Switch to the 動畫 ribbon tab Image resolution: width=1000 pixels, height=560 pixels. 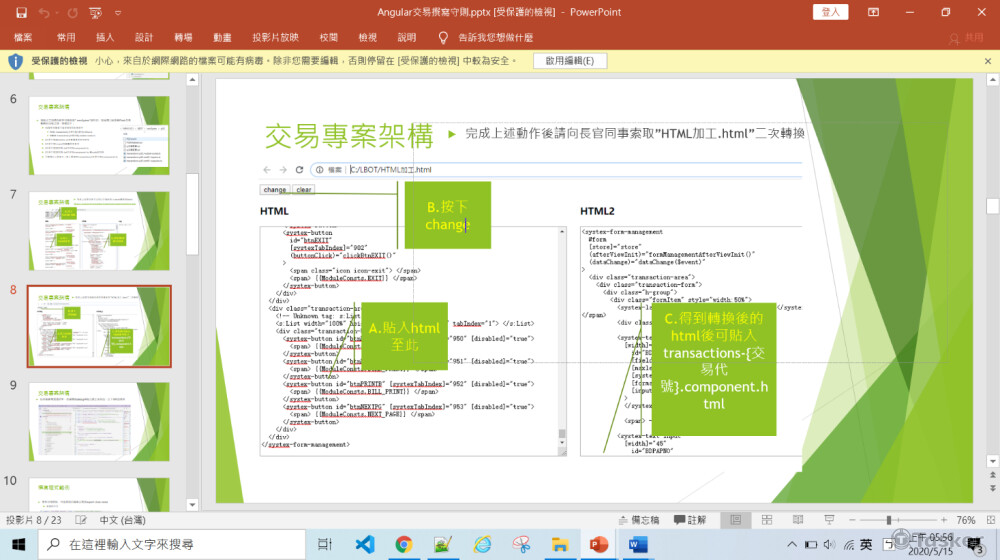222,38
